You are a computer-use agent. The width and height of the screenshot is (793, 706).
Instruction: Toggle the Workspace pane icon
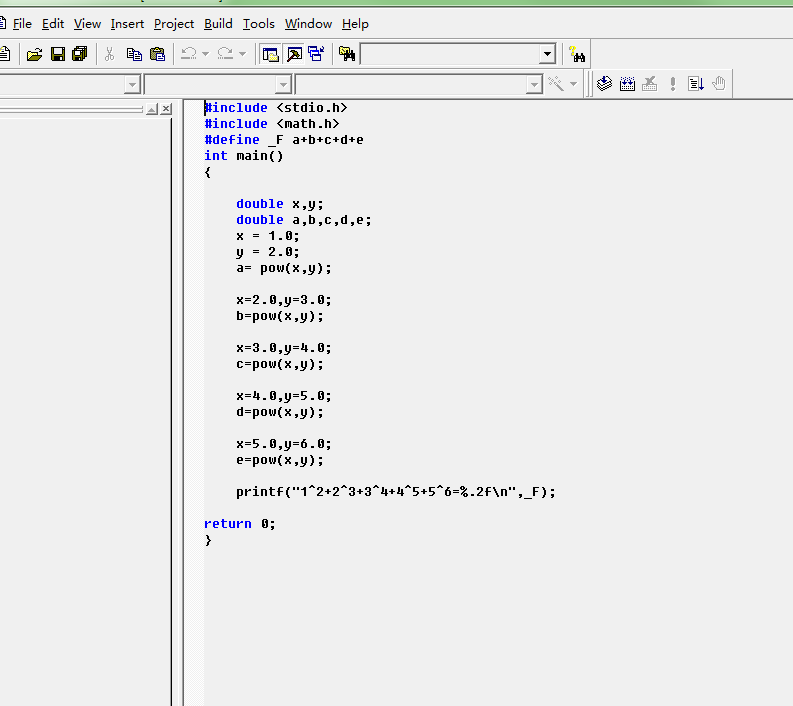271,54
